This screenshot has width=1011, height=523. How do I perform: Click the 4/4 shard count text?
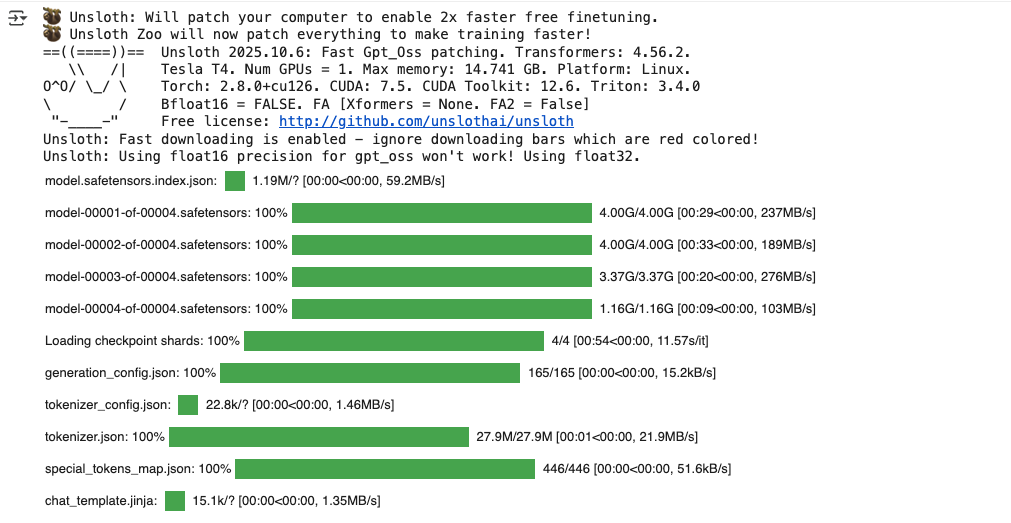point(561,341)
